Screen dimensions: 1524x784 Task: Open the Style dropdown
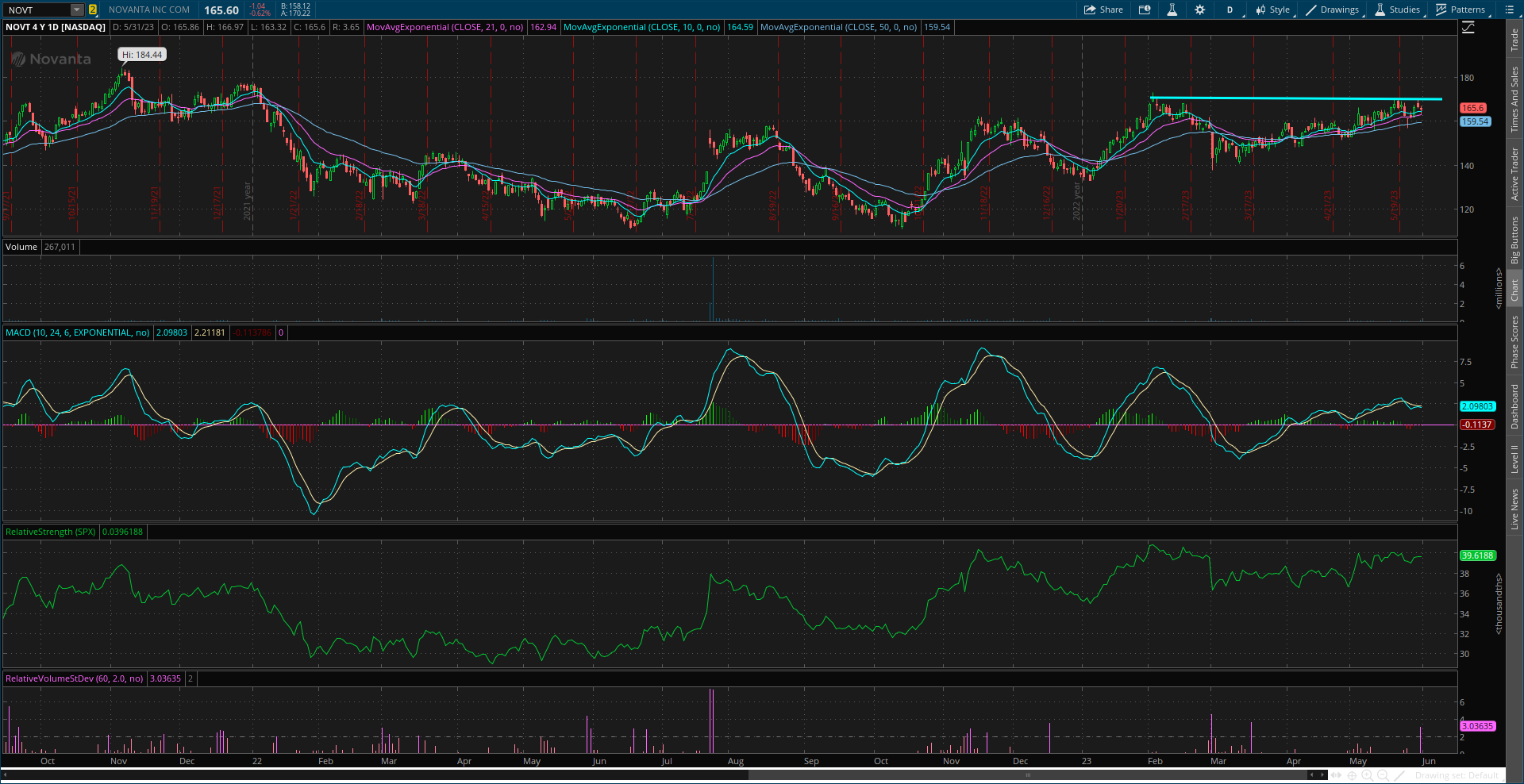pyautogui.click(x=1273, y=10)
